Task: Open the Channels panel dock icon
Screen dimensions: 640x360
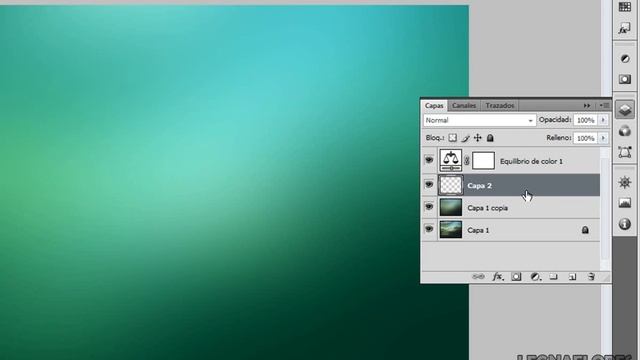Action: tap(624, 131)
